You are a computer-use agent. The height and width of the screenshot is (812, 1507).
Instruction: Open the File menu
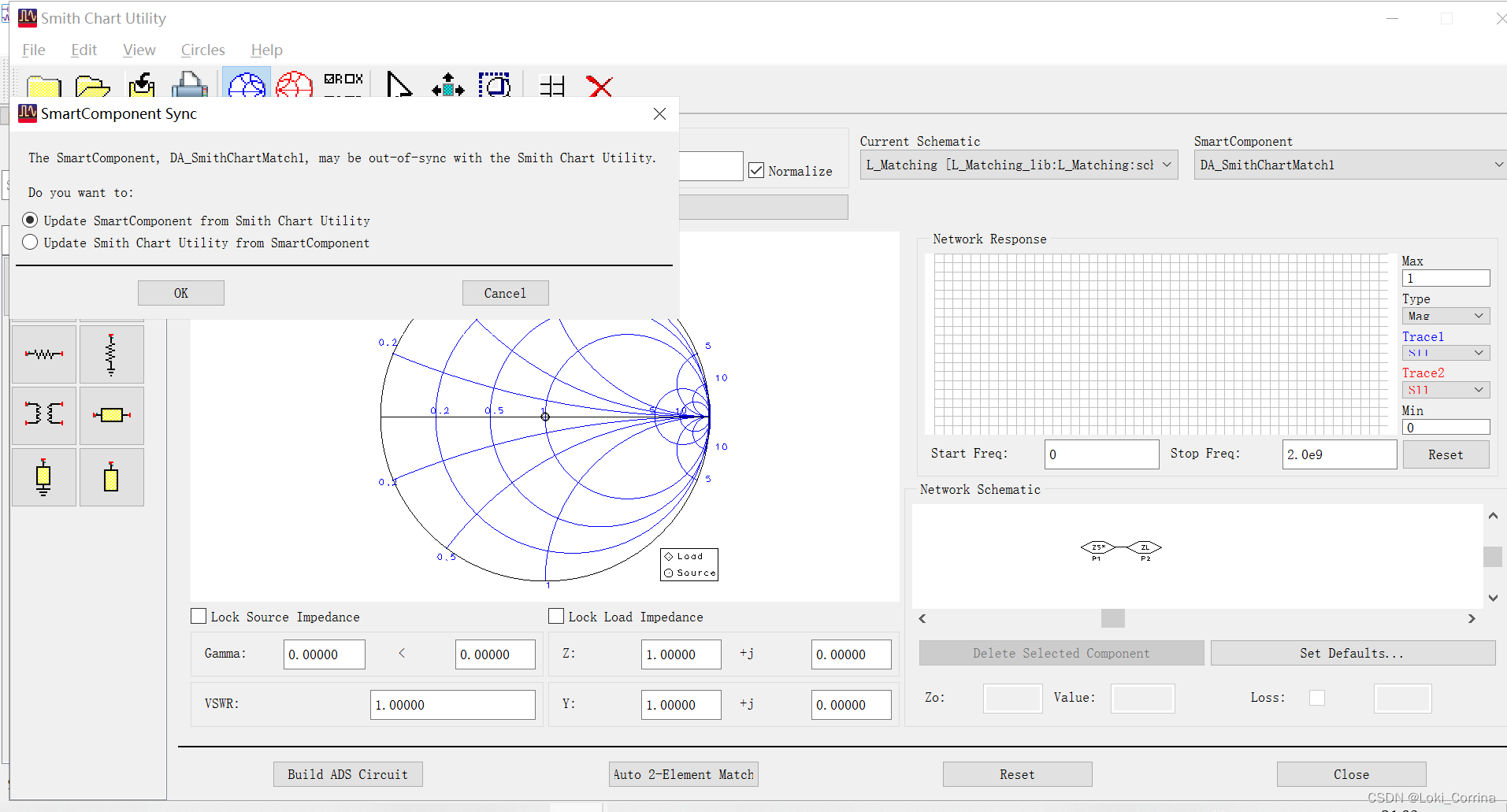(x=34, y=50)
